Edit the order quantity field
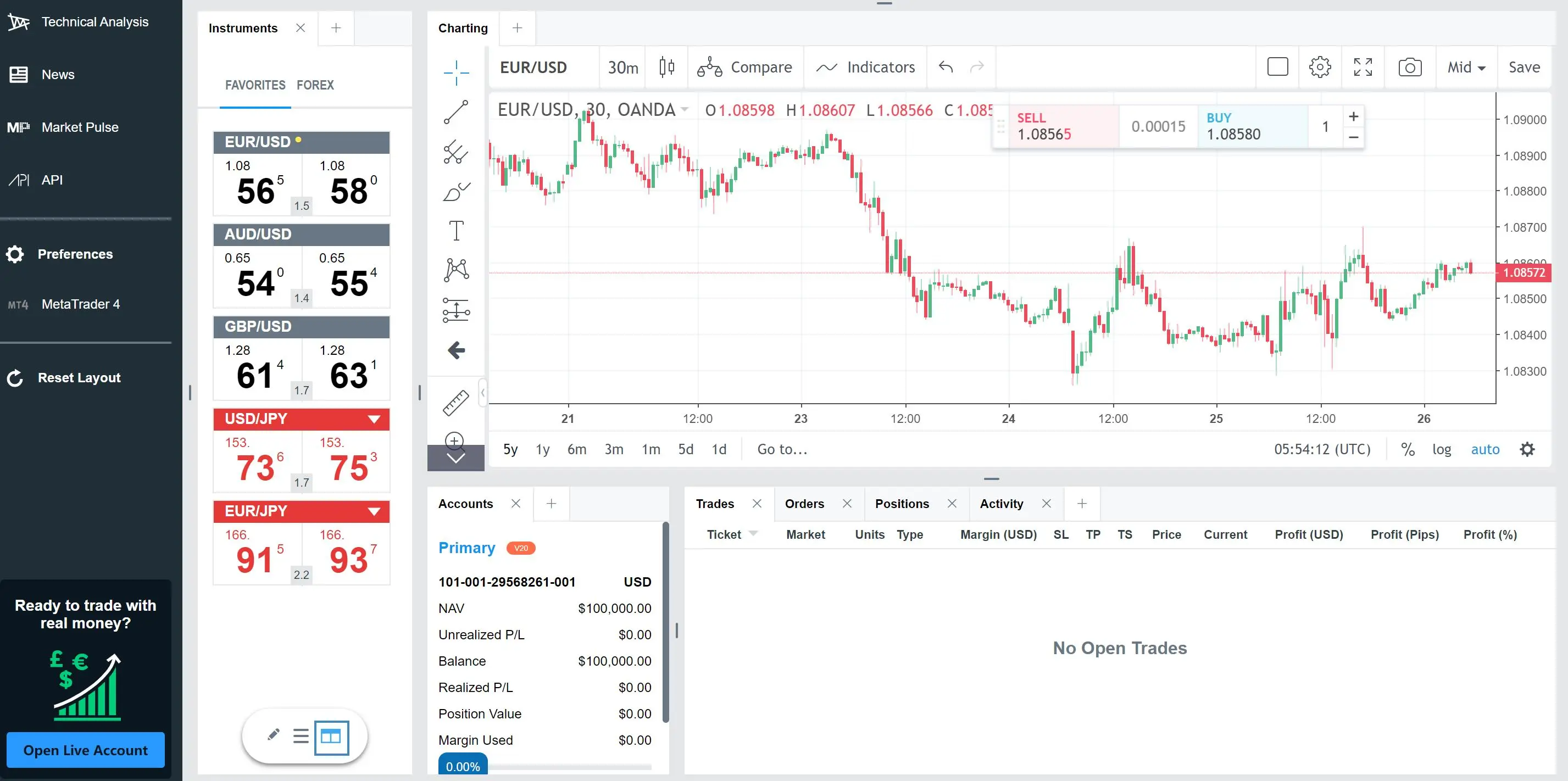Viewport: 1568px width, 781px height. (x=1325, y=126)
